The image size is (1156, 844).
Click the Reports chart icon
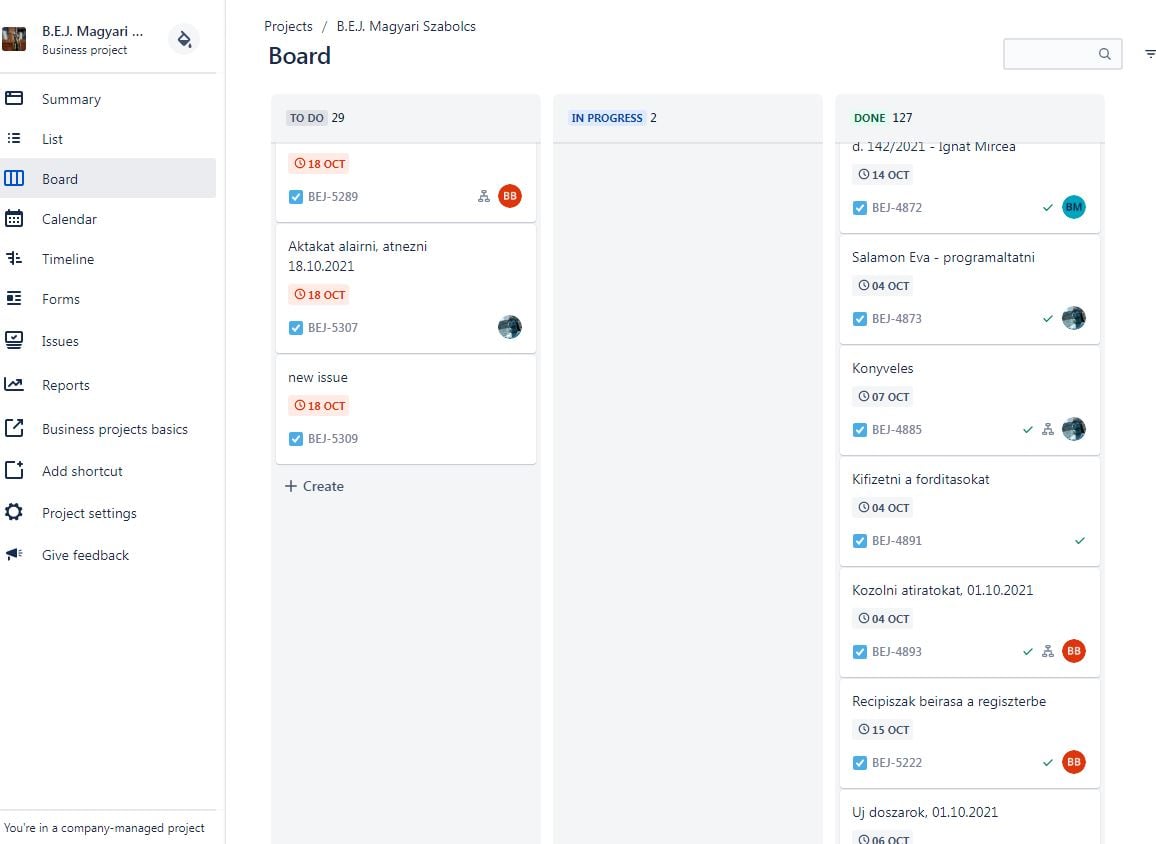14,384
